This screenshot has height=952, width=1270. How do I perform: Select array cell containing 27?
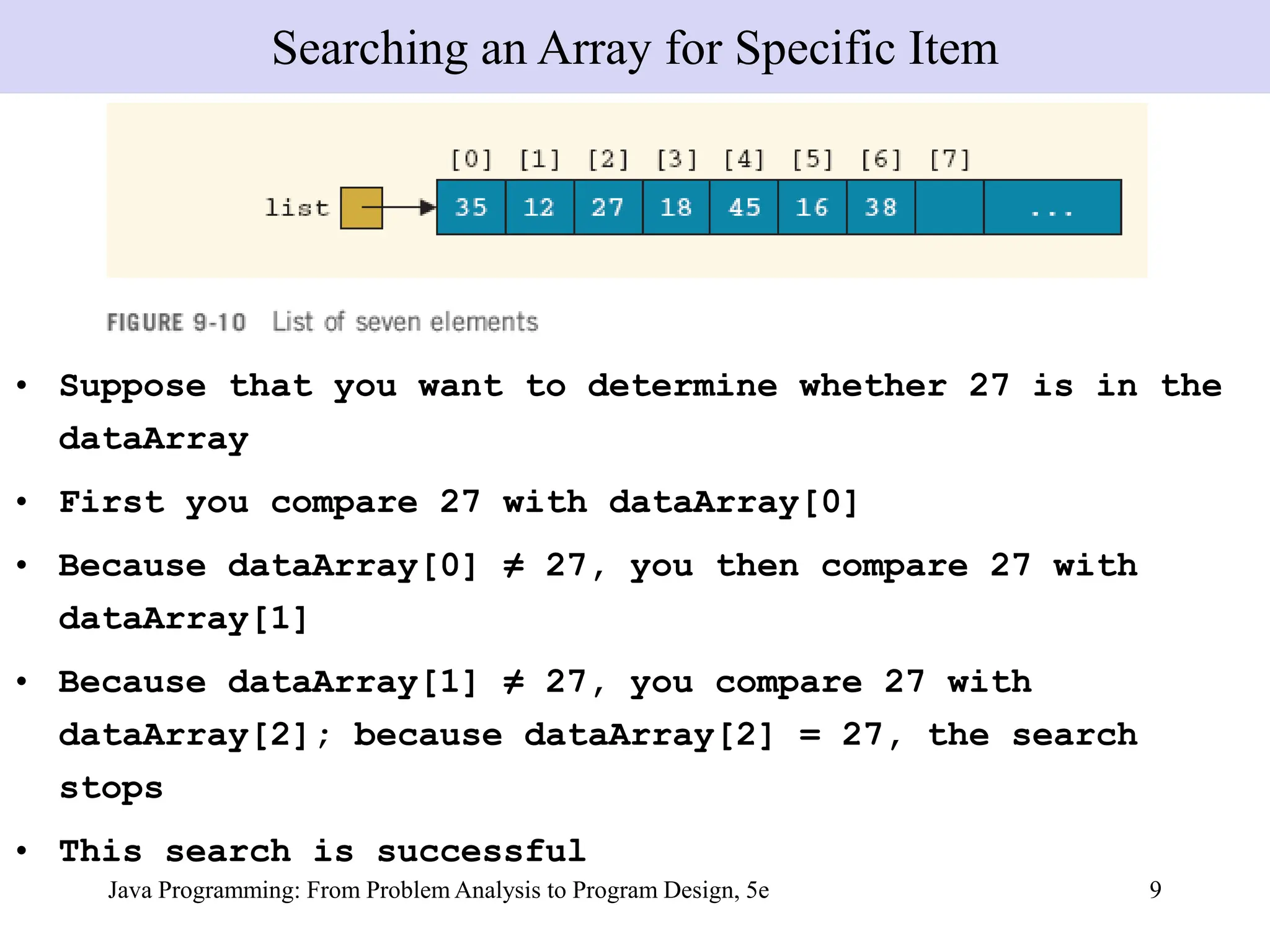click(608, 207)
